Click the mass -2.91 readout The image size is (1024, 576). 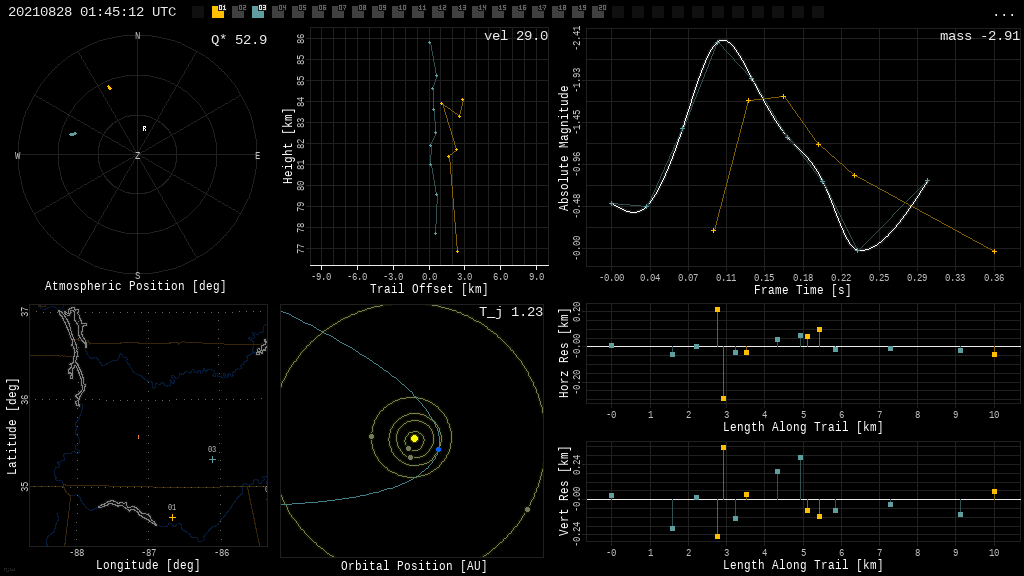pyautogui.click(x=979, y=36)
